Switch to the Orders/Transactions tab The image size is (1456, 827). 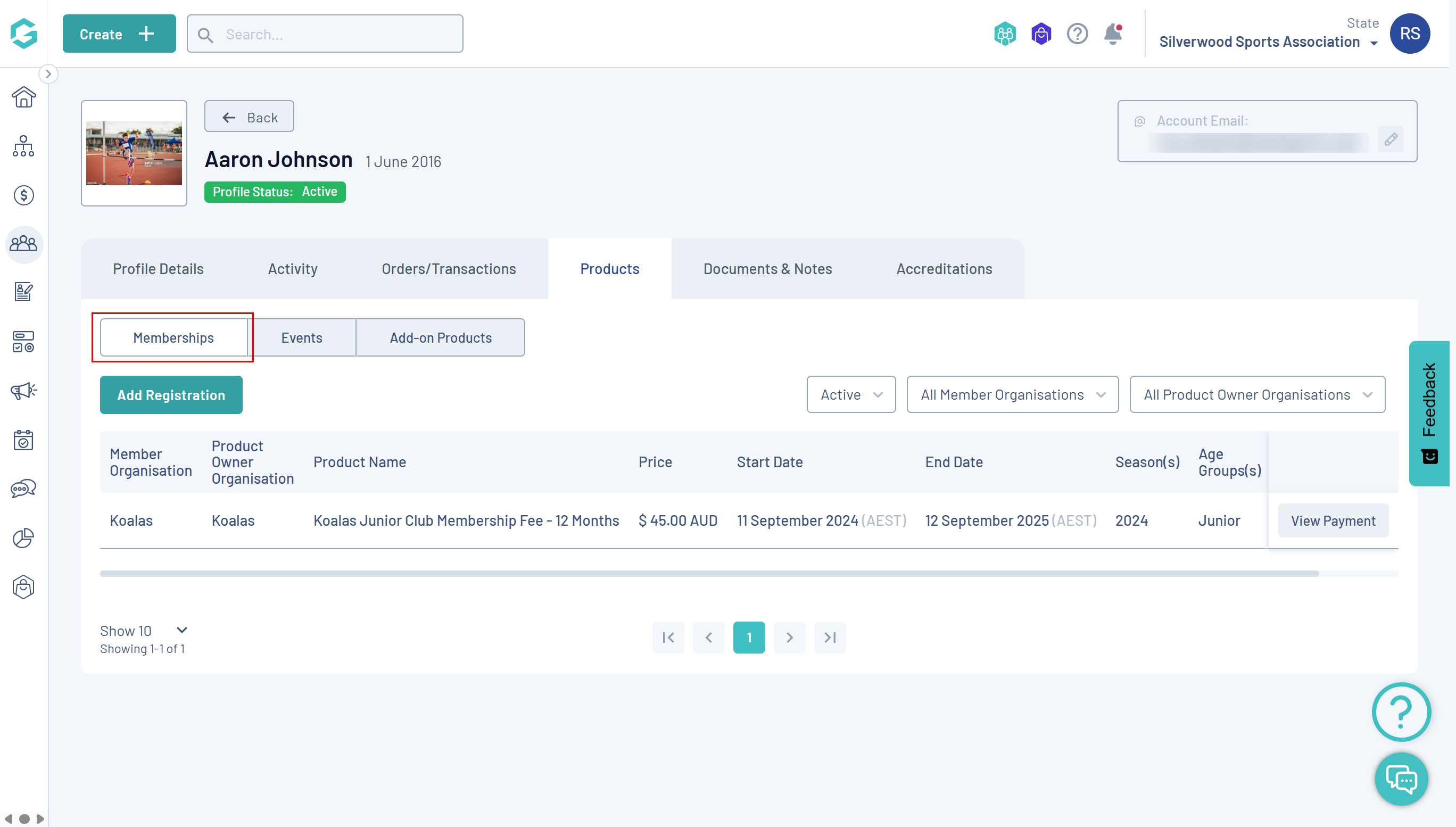pos(448,269)
